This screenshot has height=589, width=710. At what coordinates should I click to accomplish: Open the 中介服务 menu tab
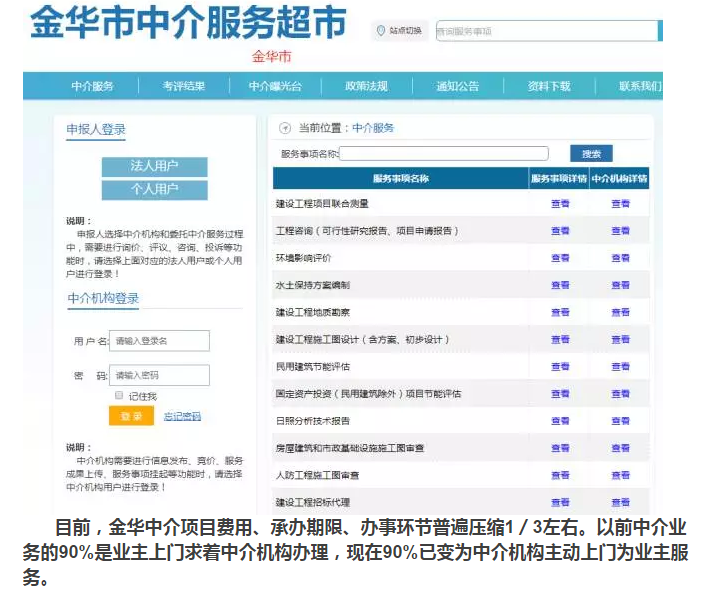click(92, 86)
